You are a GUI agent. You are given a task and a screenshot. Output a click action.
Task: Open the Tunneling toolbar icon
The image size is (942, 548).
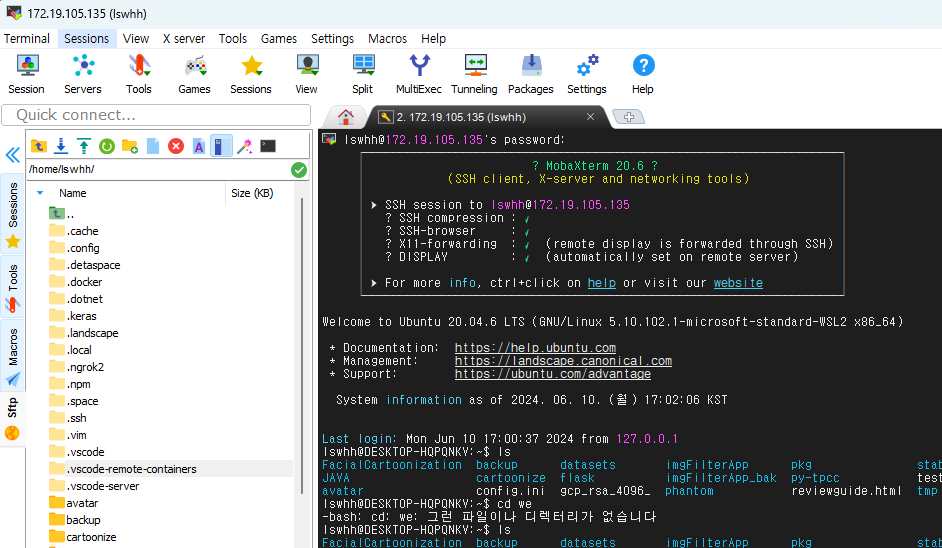[x=475, y=74]
